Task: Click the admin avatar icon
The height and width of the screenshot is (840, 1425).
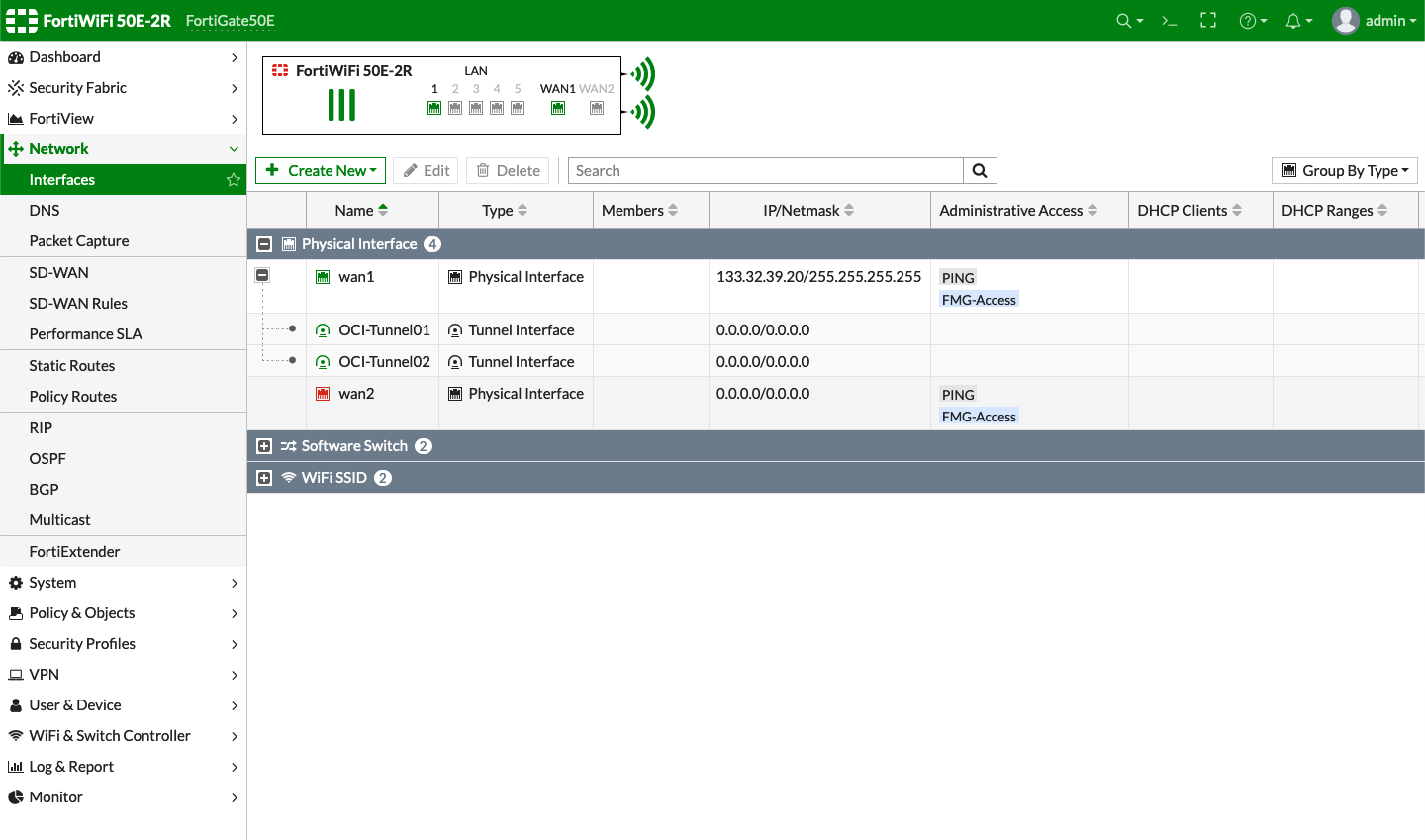Action: [x=1345, y=20]
